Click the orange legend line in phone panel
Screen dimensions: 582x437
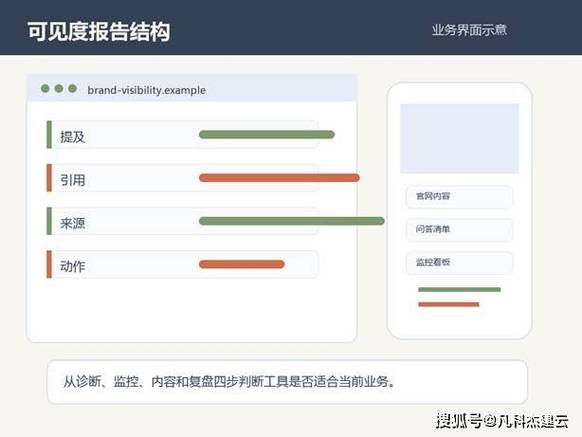(448, 304)
